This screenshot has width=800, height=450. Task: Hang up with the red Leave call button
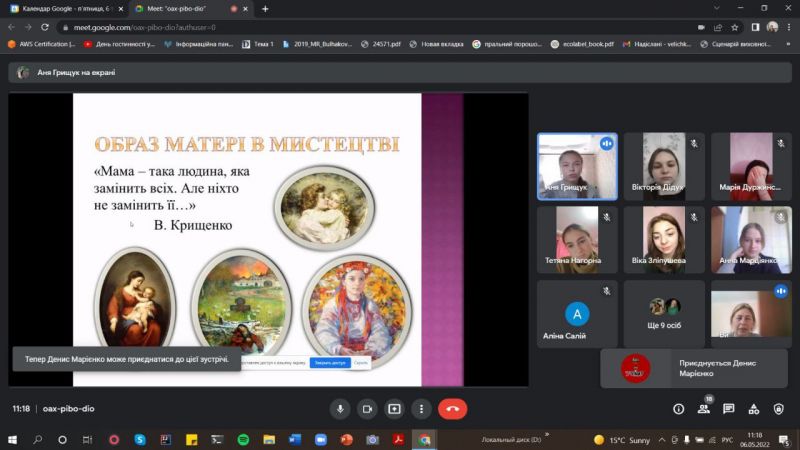point(453,409)
